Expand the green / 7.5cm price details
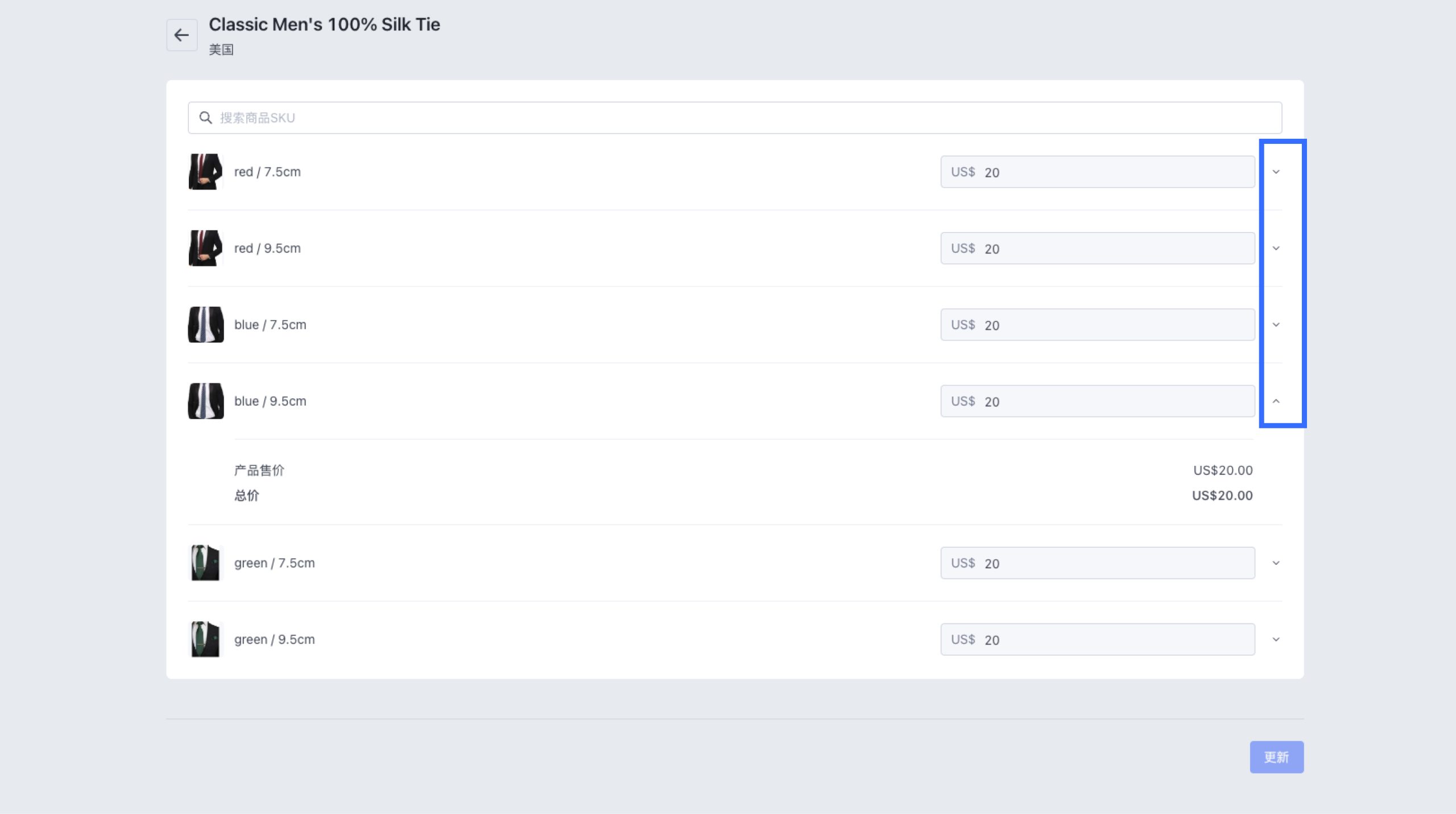 click(1276, 563)
